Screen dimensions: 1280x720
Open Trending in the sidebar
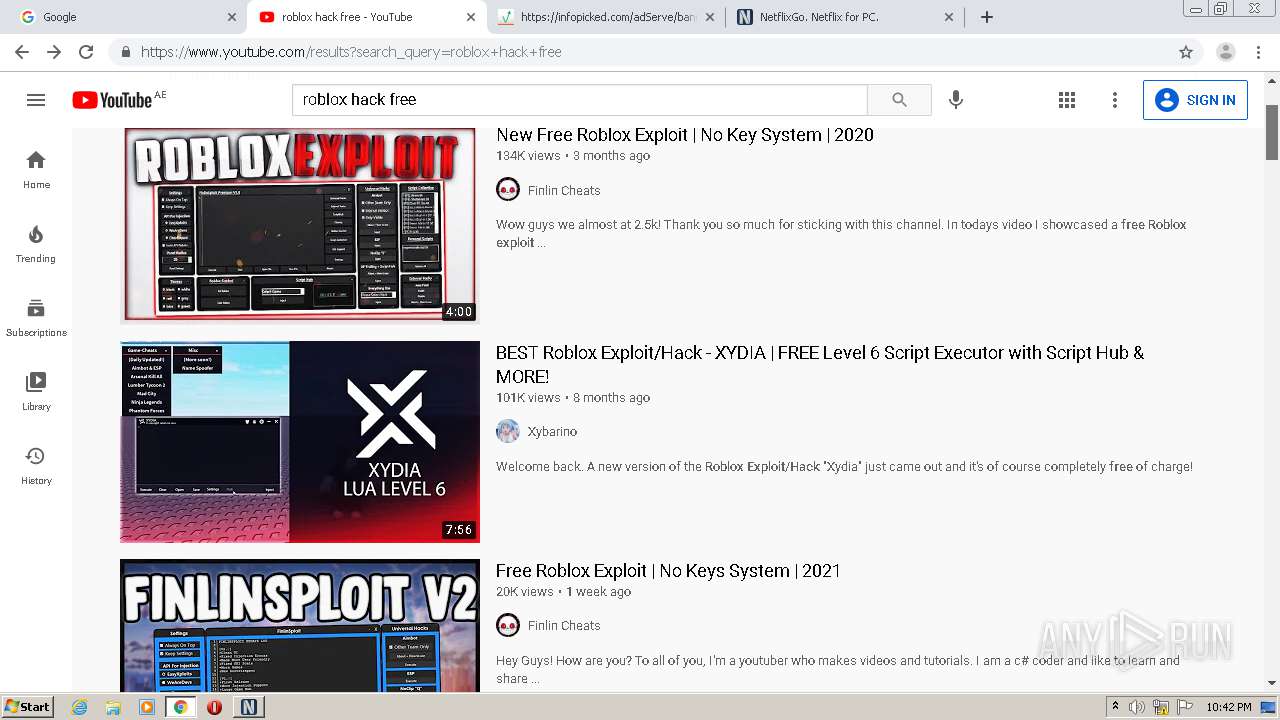click(36, 243)
